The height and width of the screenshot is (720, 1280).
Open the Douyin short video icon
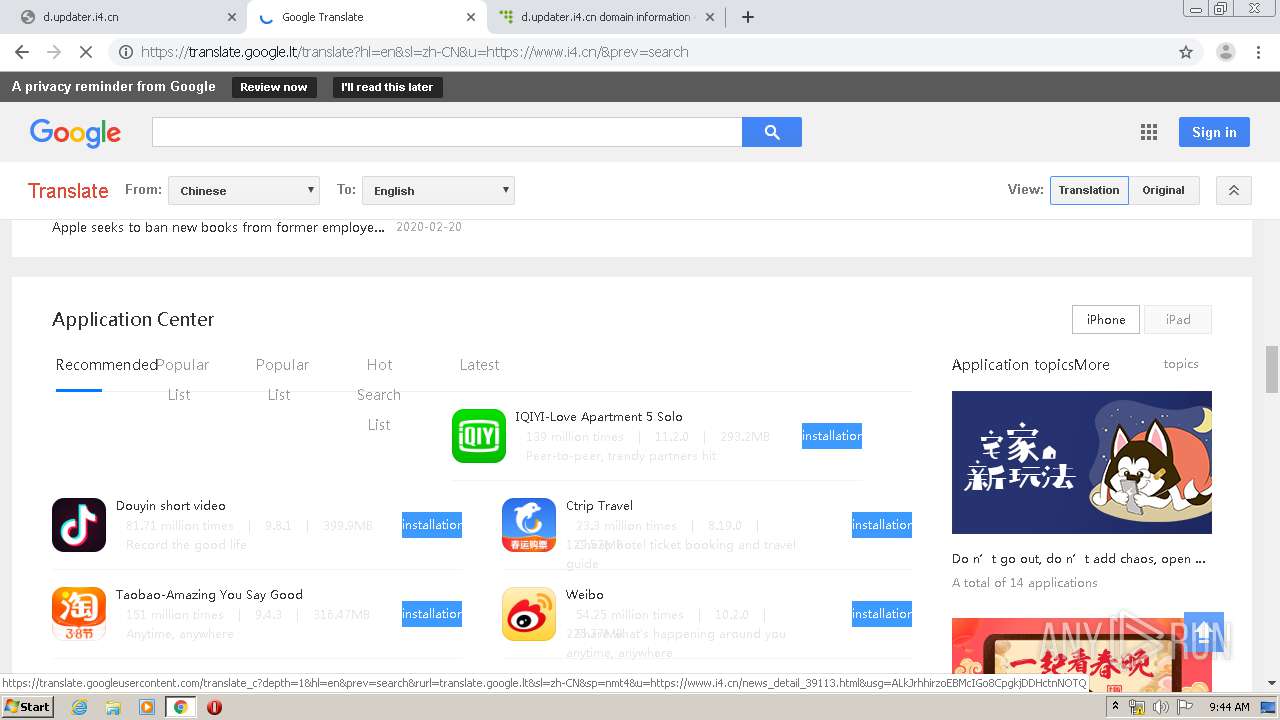pos(79,525)
